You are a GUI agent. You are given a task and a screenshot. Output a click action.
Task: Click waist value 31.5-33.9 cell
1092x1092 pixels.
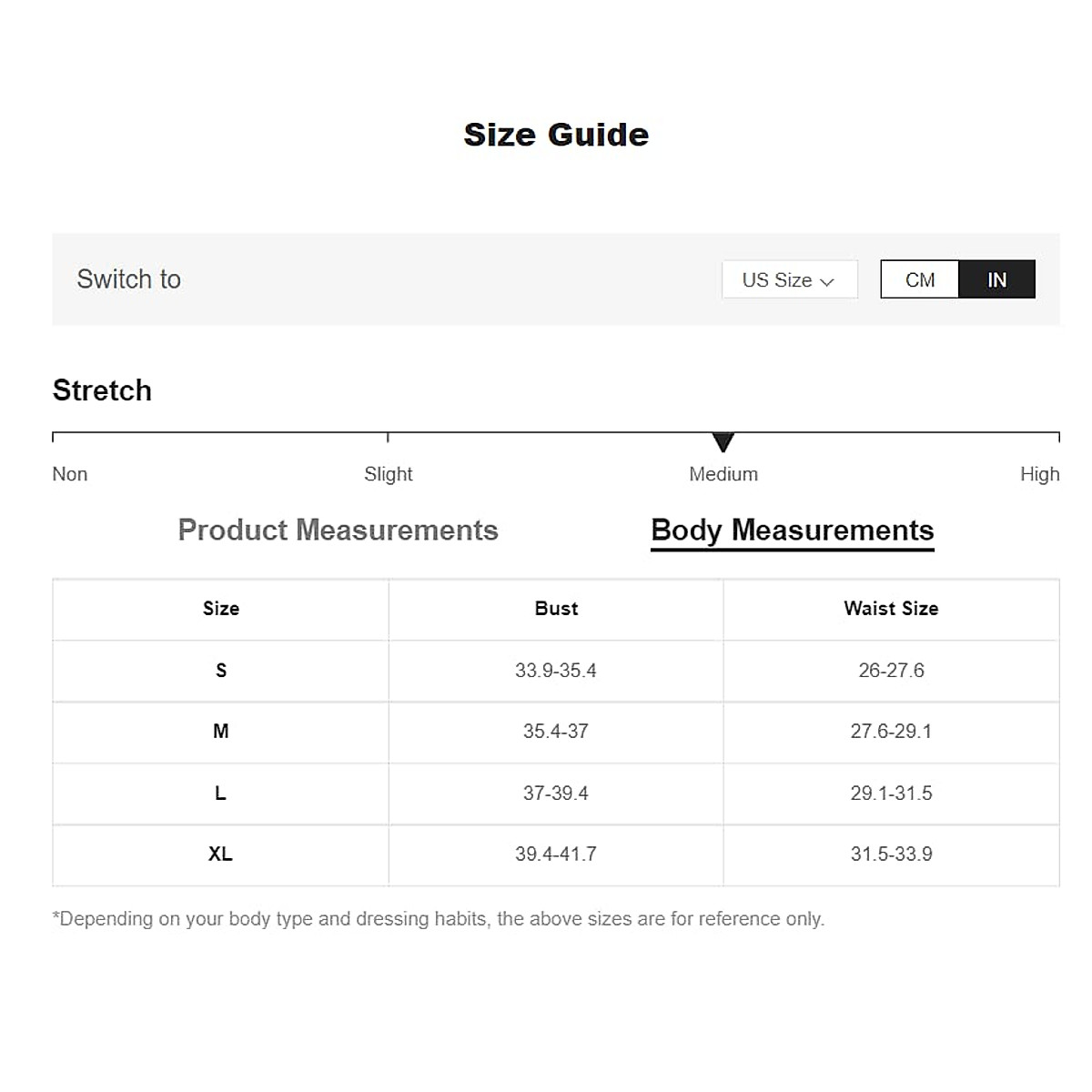point(891,854)
